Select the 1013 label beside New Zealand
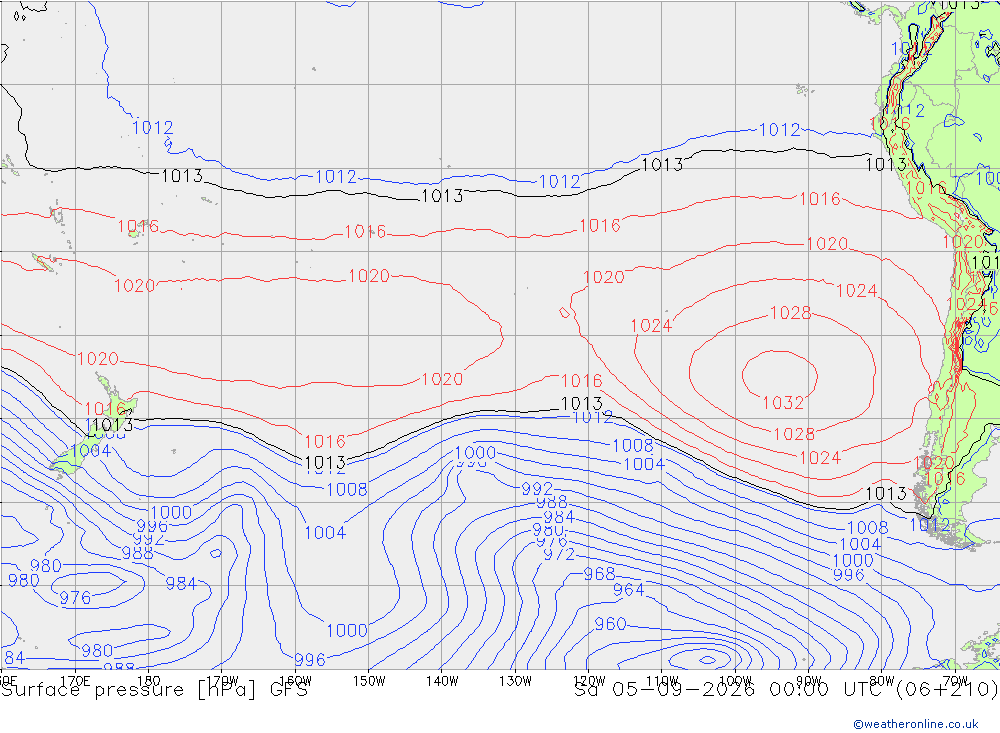This screenshot has height=733, width=1000. click(112, 424)
